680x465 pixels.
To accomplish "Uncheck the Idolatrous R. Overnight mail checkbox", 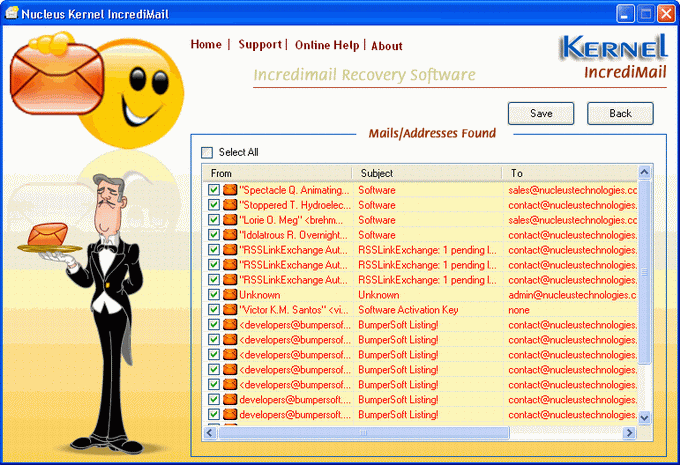I will pyautogui.click(x=213, y=235).
